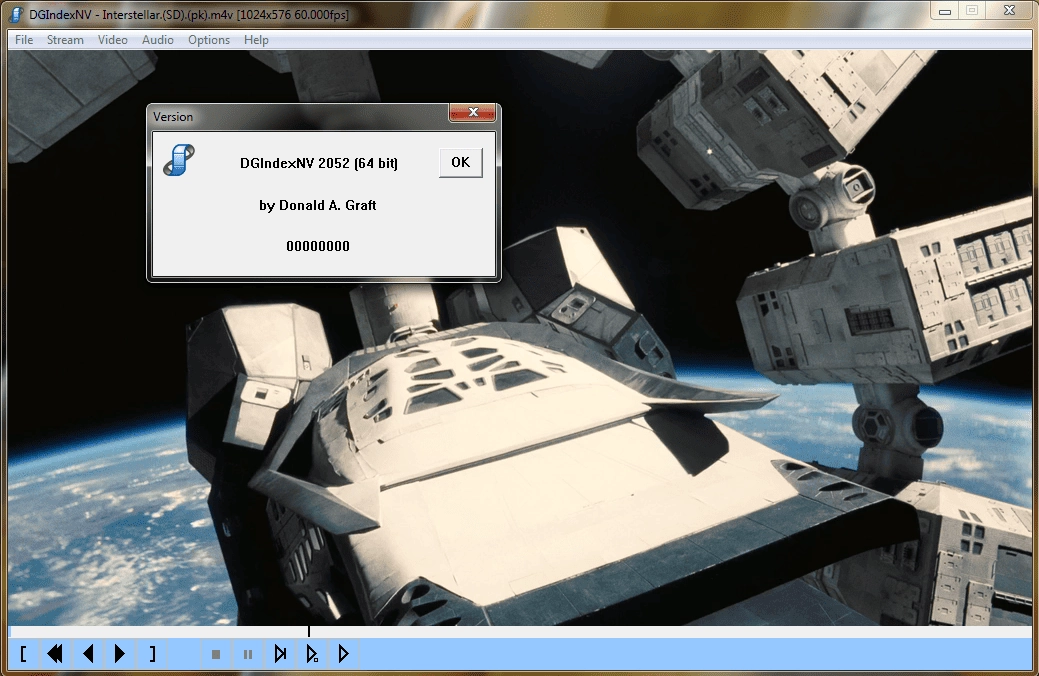Click the mark-in left bracket button
The image size is (1039, 676).
point(23,654)
